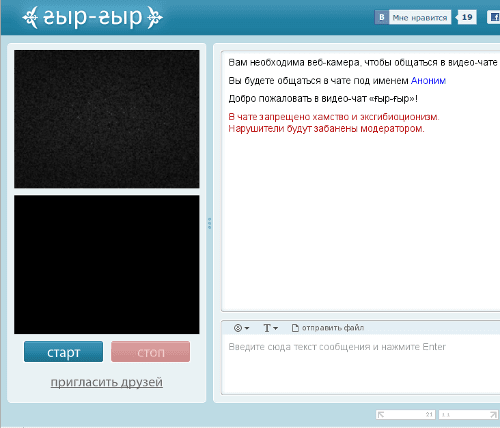Click the старт button

(x=63, y=352)
